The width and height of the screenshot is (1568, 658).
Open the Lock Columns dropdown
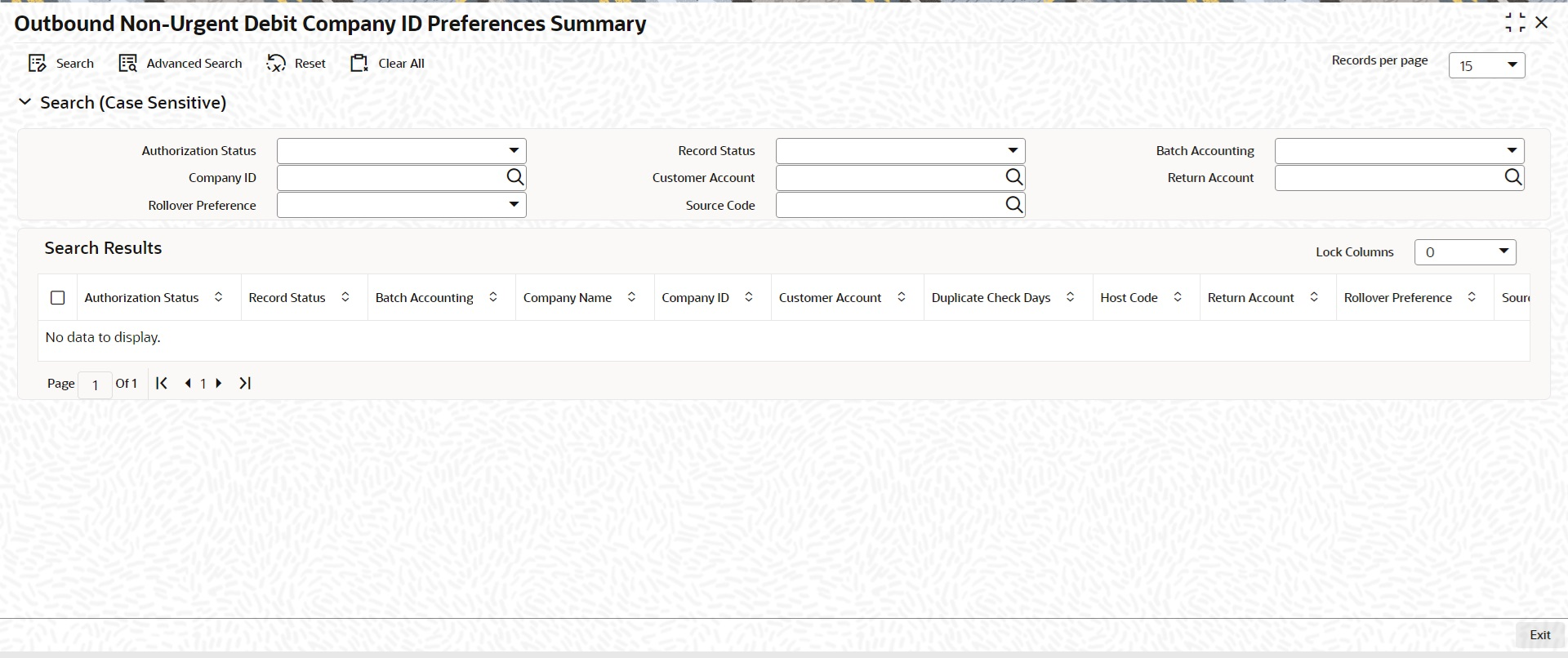pos(1465,252)
